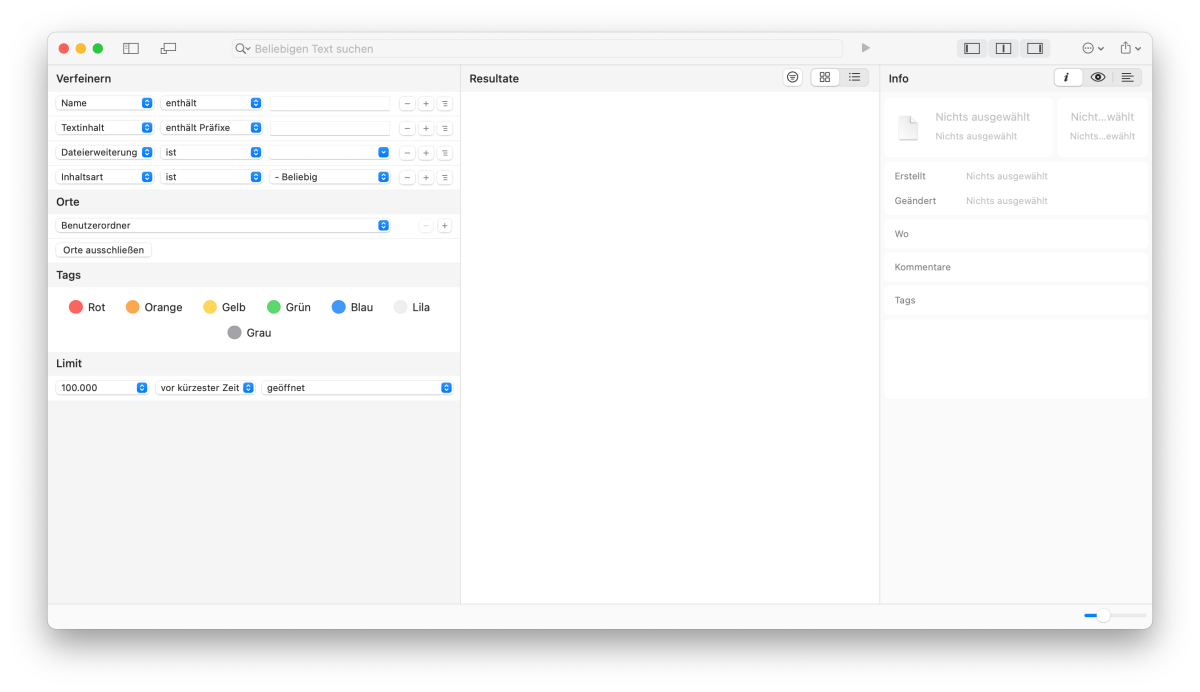Add another location with the plus button
This screenshot has height=692, width=1200.
pyautogui.click(x=445, y=226)
